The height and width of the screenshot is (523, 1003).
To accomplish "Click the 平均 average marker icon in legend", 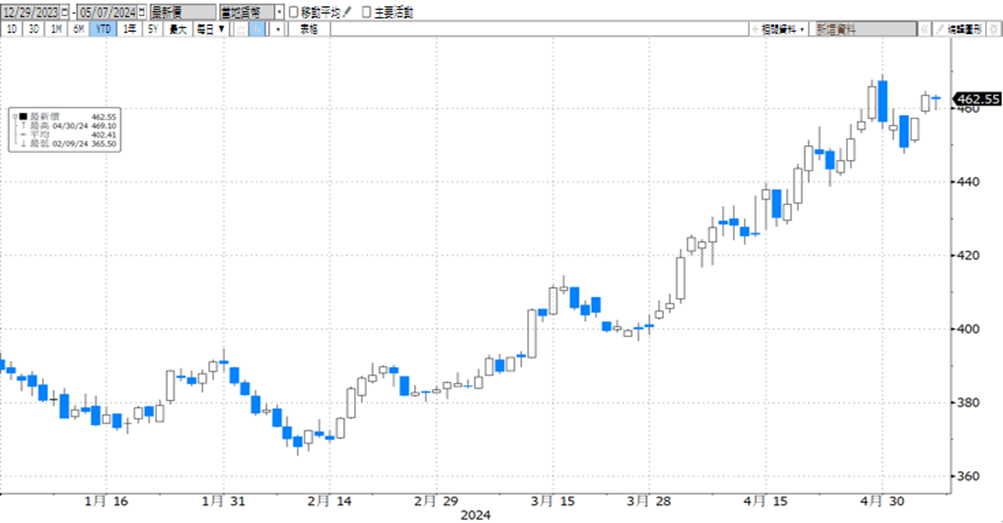I will (23, 134).
